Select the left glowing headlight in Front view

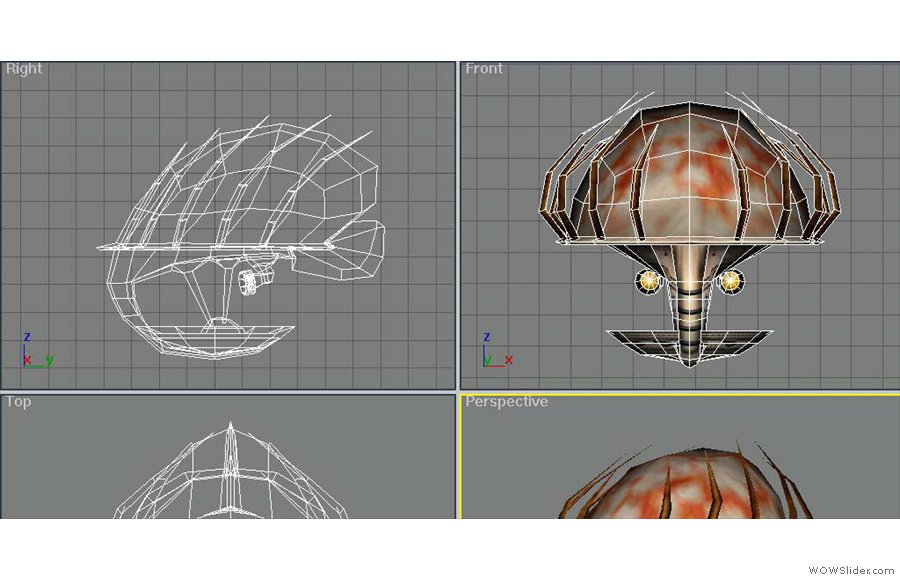(x=649, y=281)
